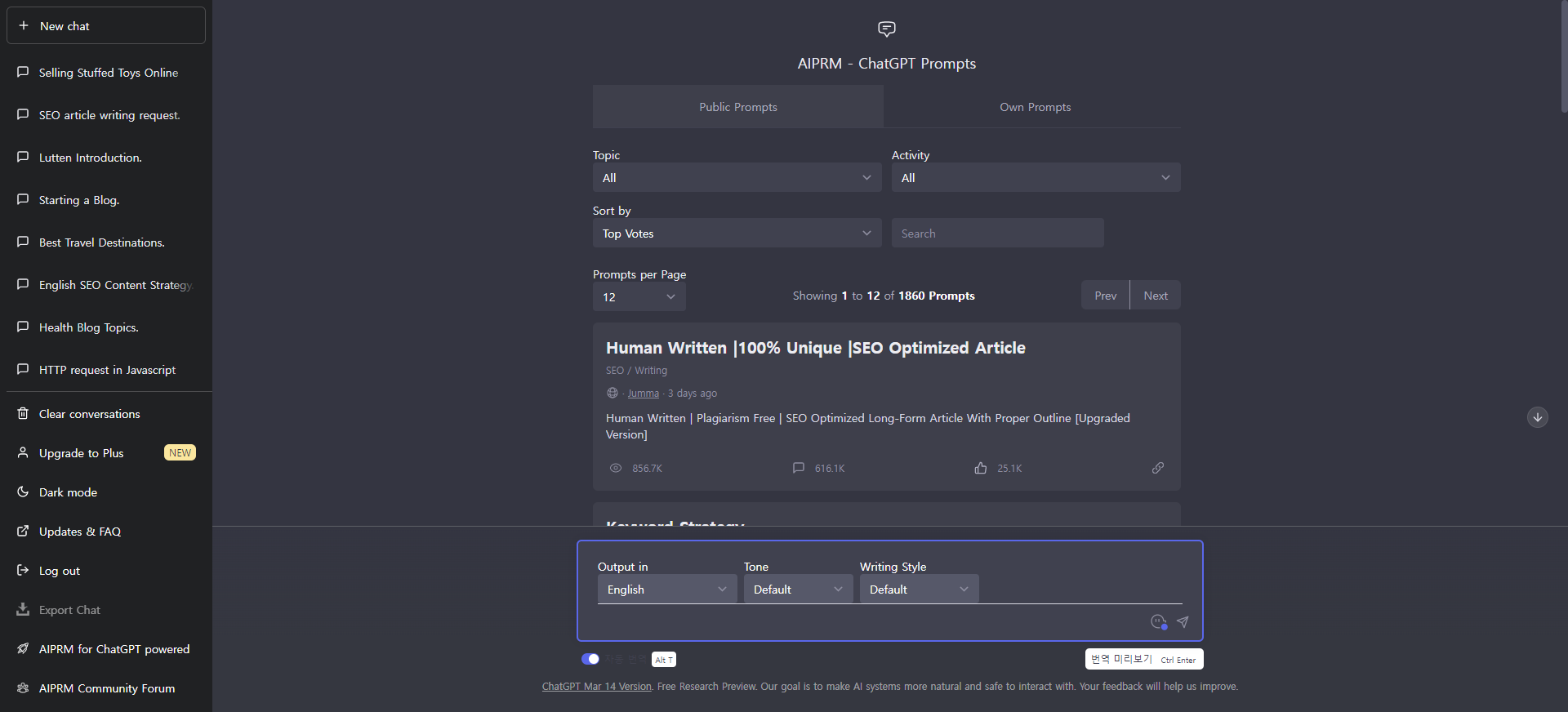Open the SEO article writing request chat

coord(106,115)
